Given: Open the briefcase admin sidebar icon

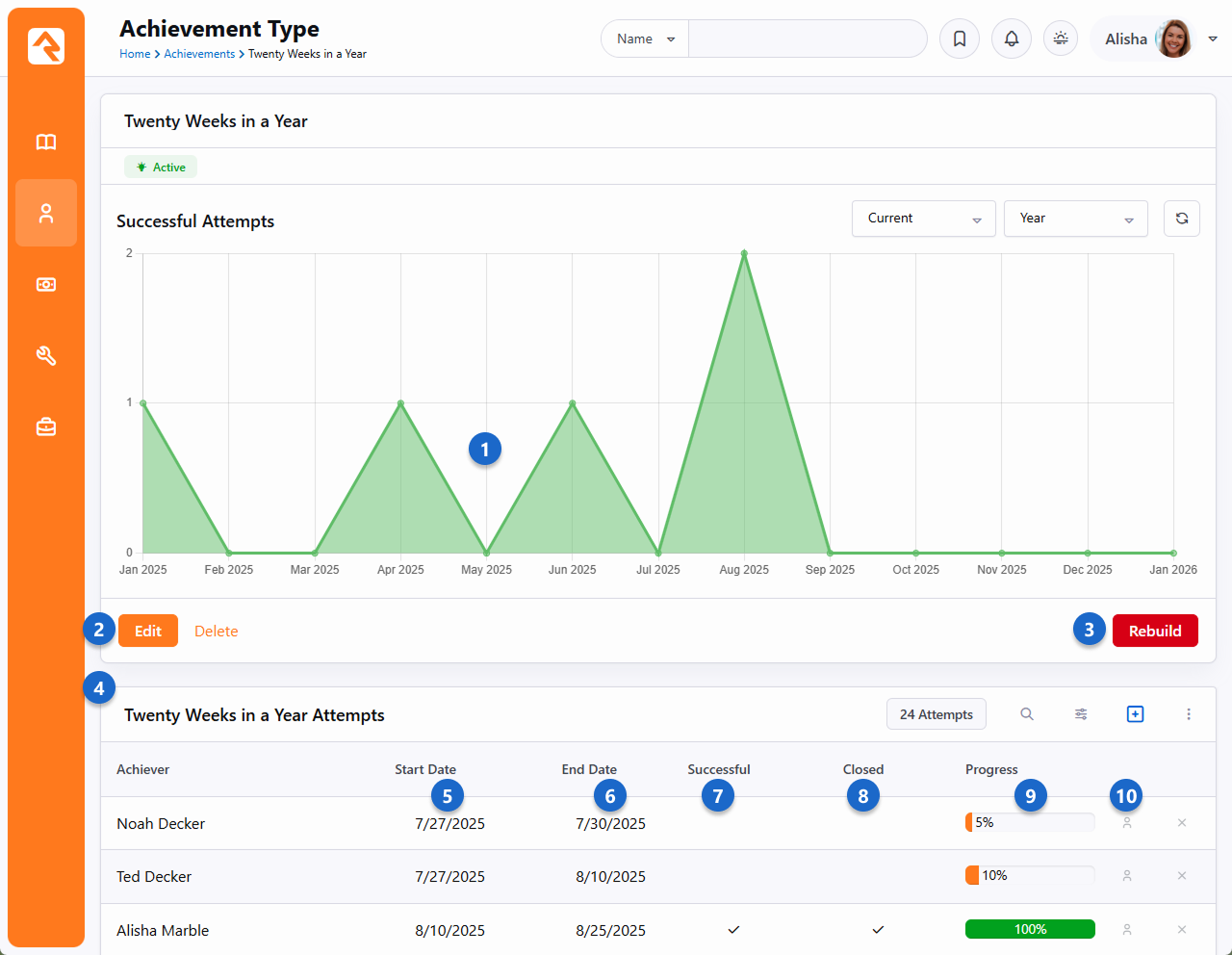Looking at the screenshot, I should click(46, 426).
